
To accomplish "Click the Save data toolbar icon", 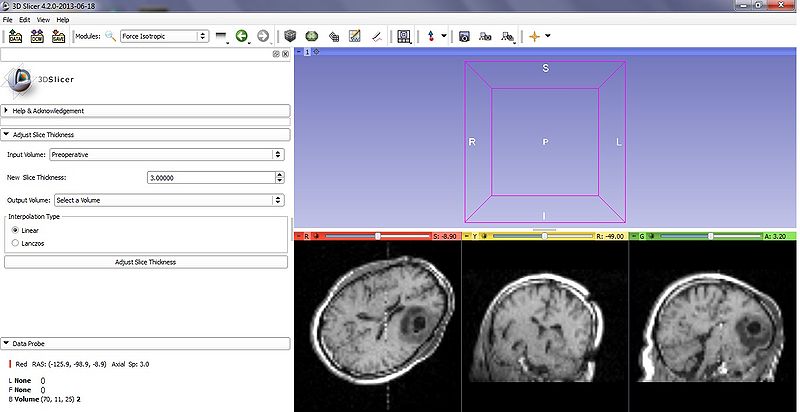I will point(59,37).
